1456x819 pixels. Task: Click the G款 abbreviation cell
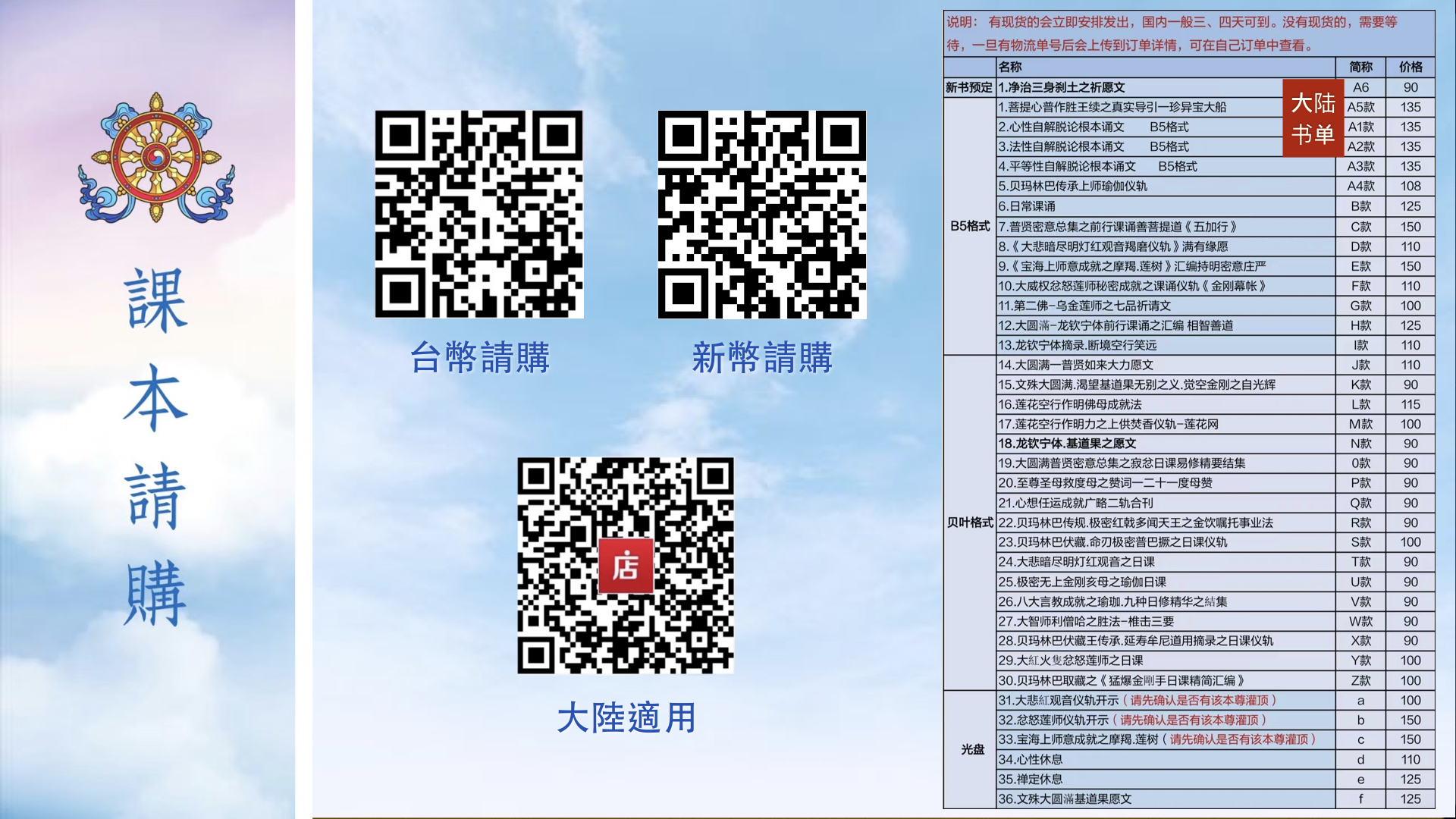pos(1361,306)
